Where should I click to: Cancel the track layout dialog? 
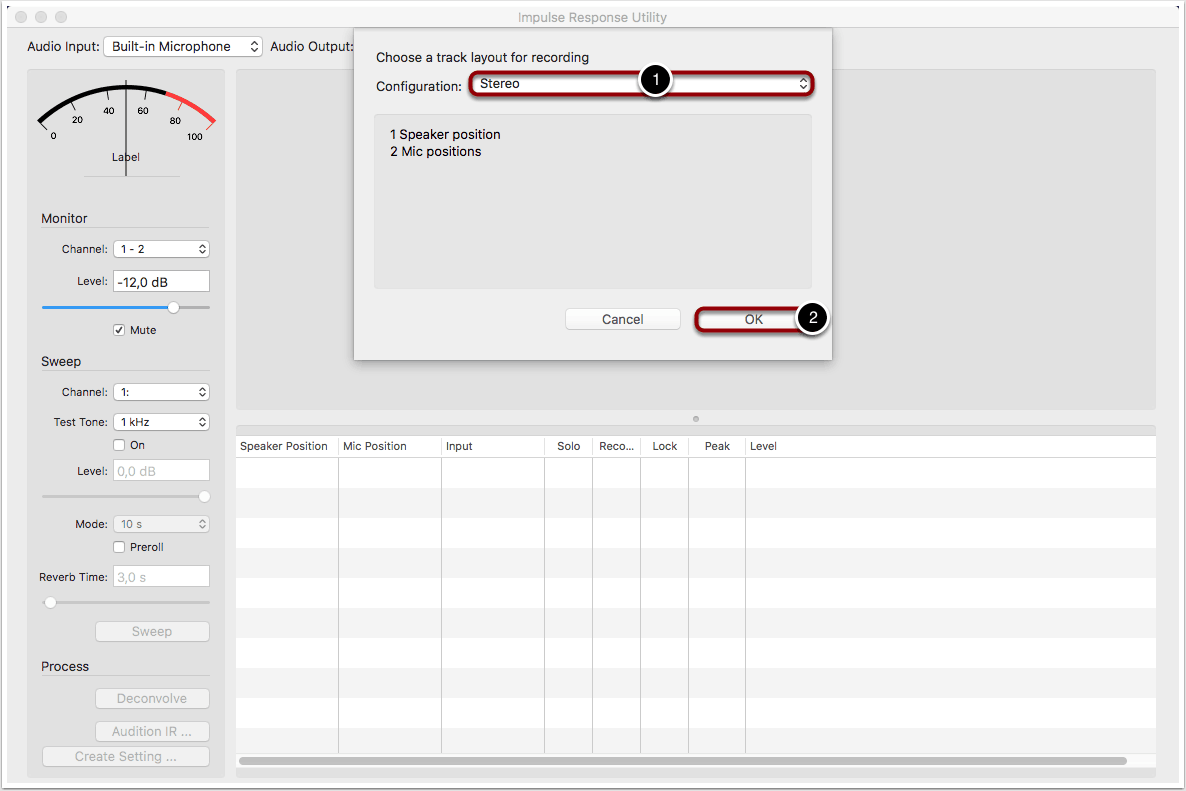[622, 319]
